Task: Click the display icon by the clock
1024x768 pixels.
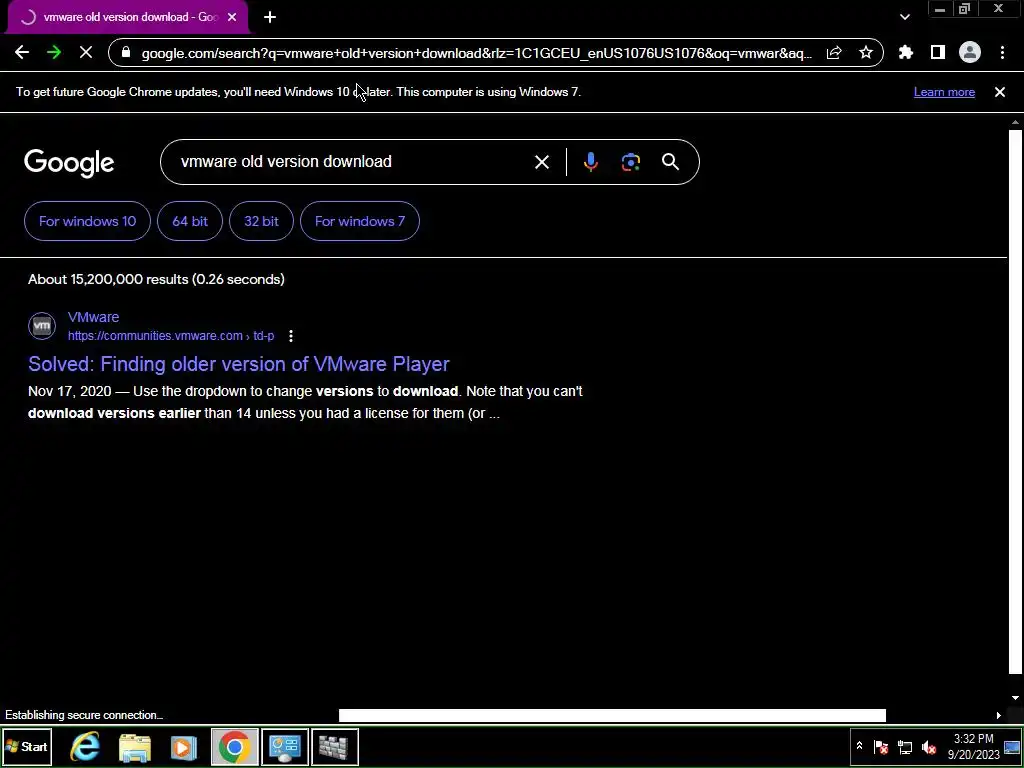Action: [x=1012, y=748]
